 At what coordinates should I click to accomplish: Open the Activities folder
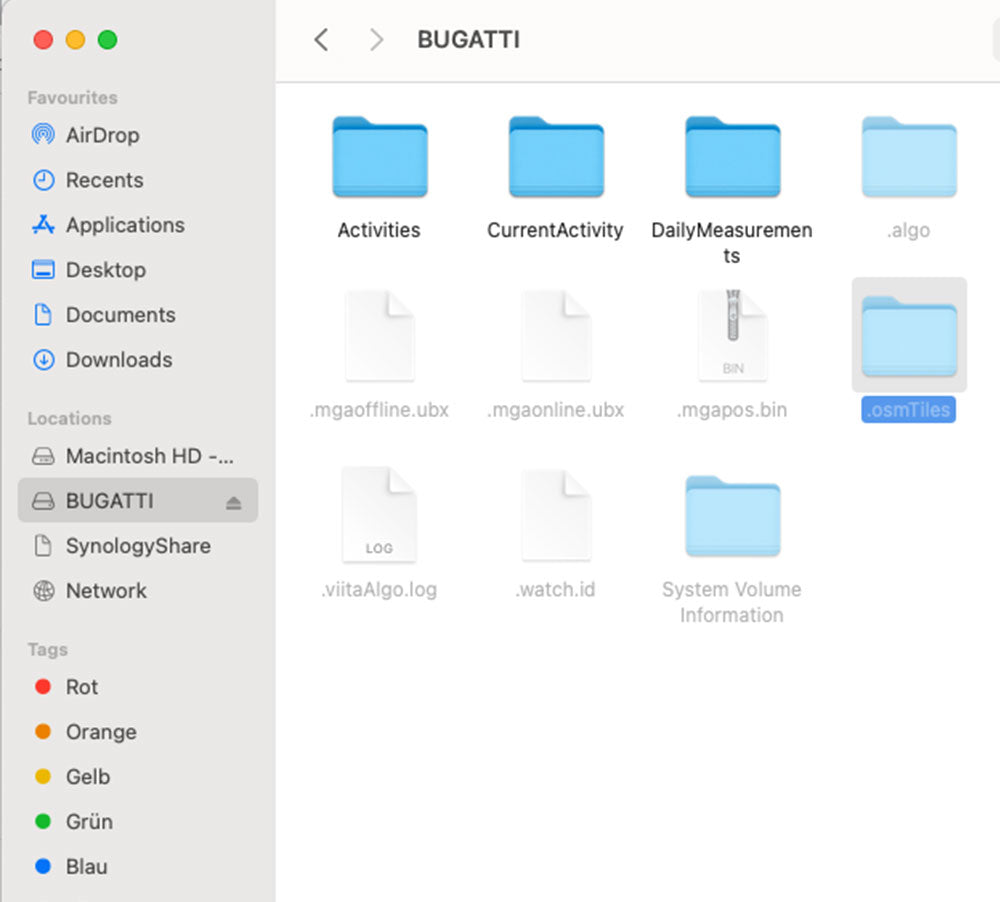[379, 158]
